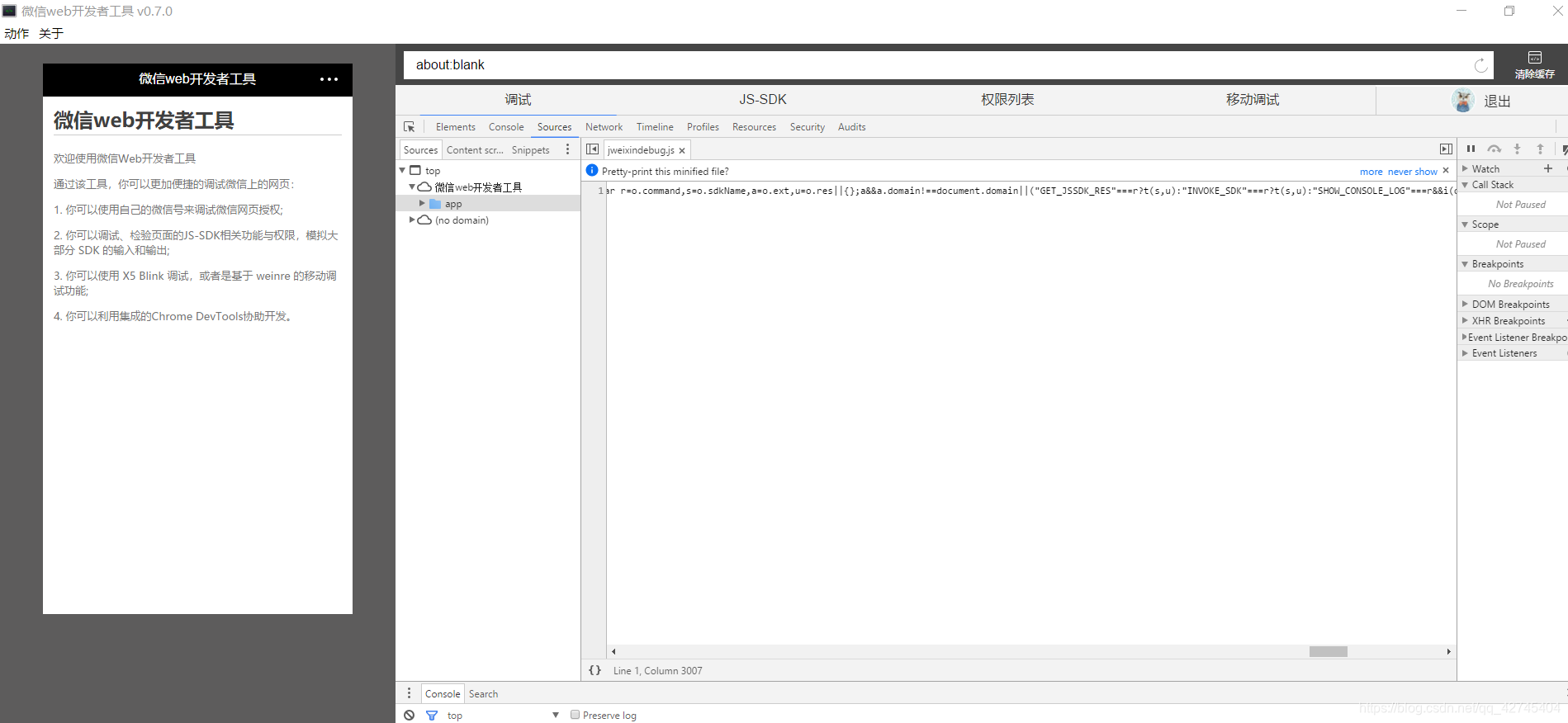
Task: Click the horizontal scrollbar thumb
Action: (1328, 651)
